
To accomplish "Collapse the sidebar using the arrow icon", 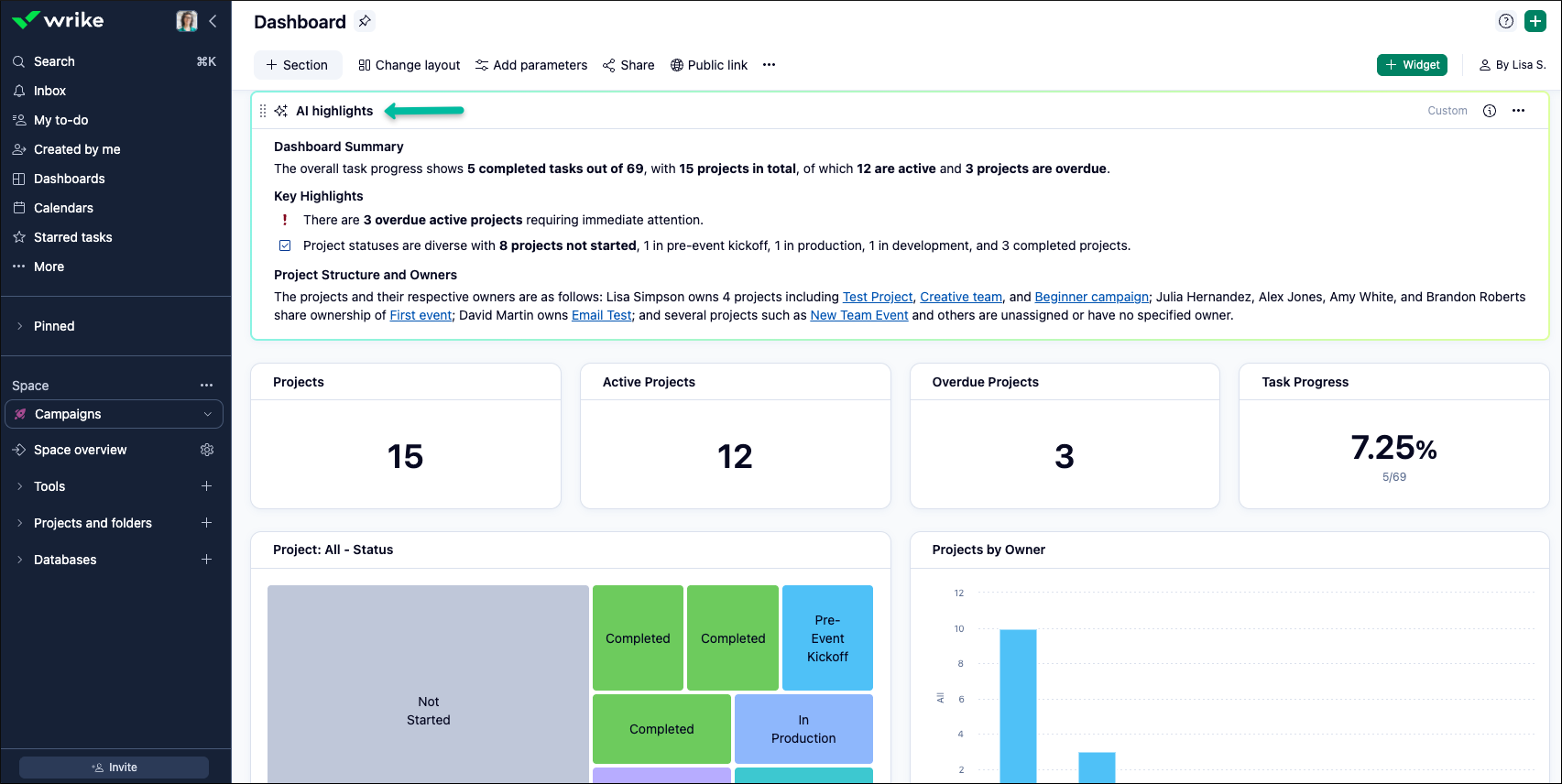I will 213,21.
